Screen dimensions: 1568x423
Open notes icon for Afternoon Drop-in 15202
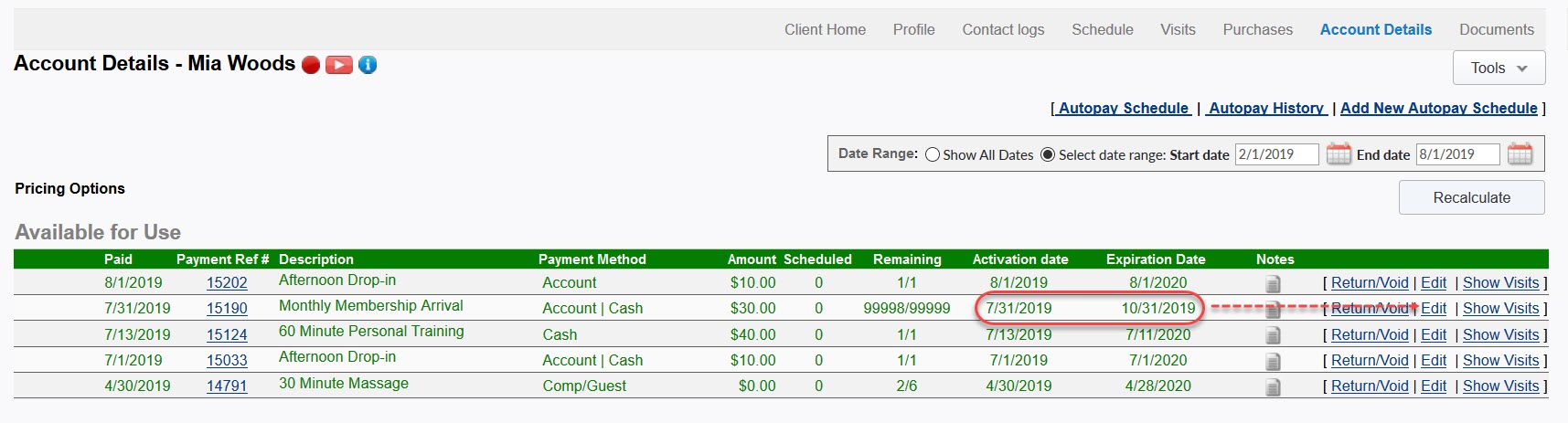tap(1273, 284)
